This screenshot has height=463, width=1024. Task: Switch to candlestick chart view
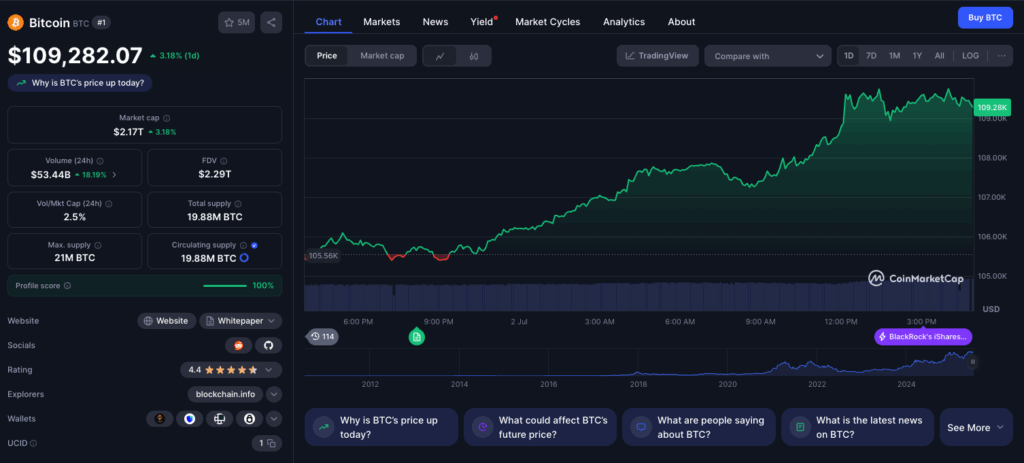click(x=474, y=56)
